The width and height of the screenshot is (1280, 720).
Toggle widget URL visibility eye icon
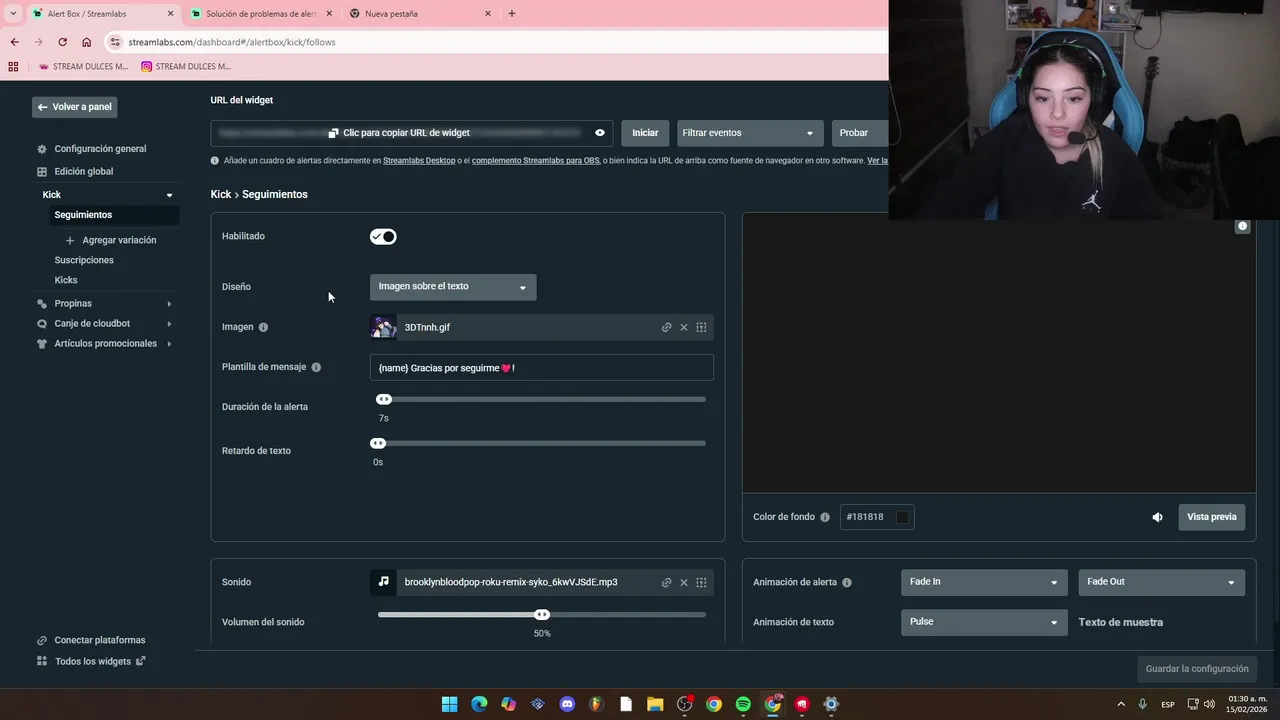tap(600, 133)
